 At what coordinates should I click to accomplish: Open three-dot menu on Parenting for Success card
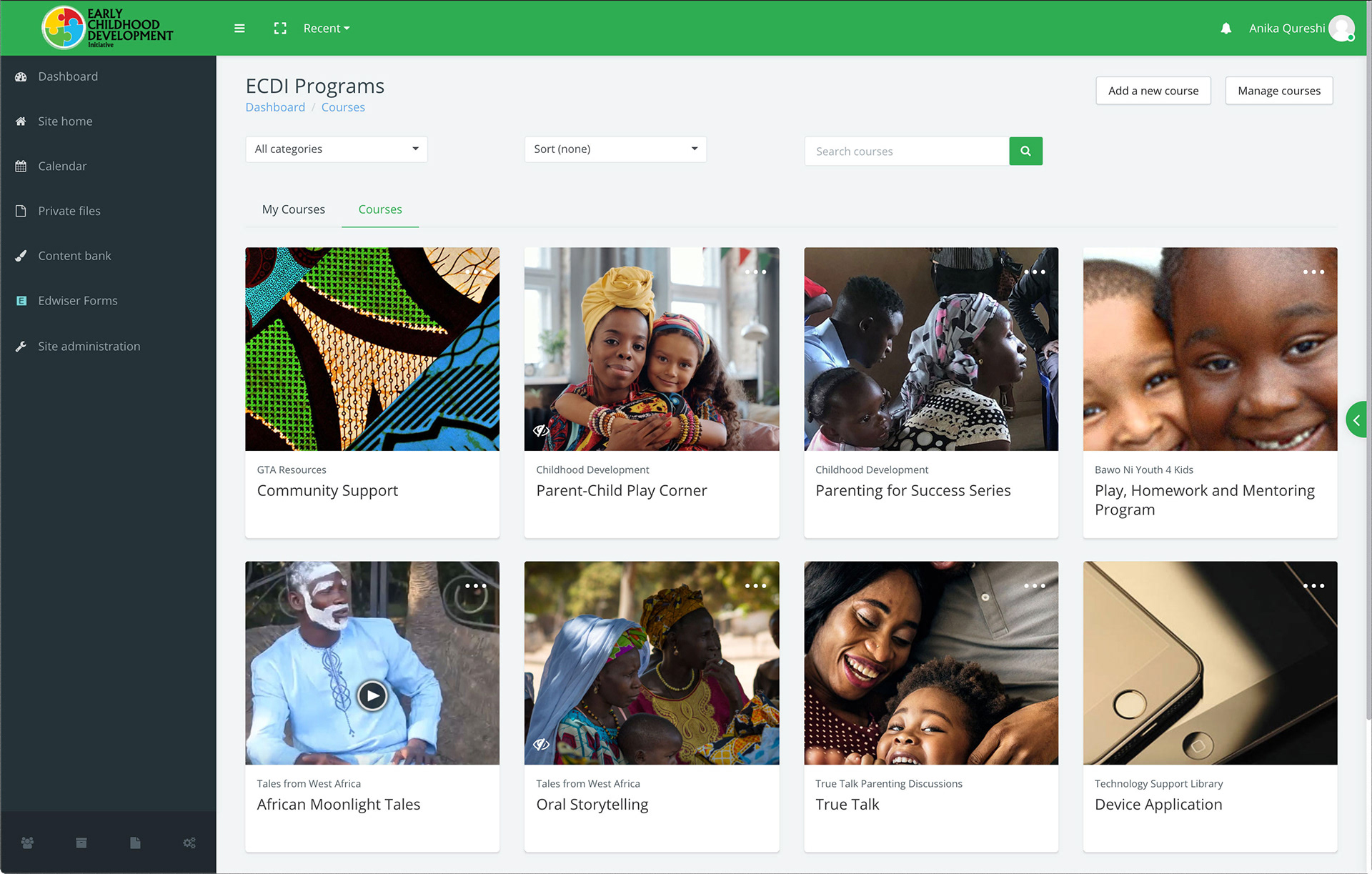1035,272
